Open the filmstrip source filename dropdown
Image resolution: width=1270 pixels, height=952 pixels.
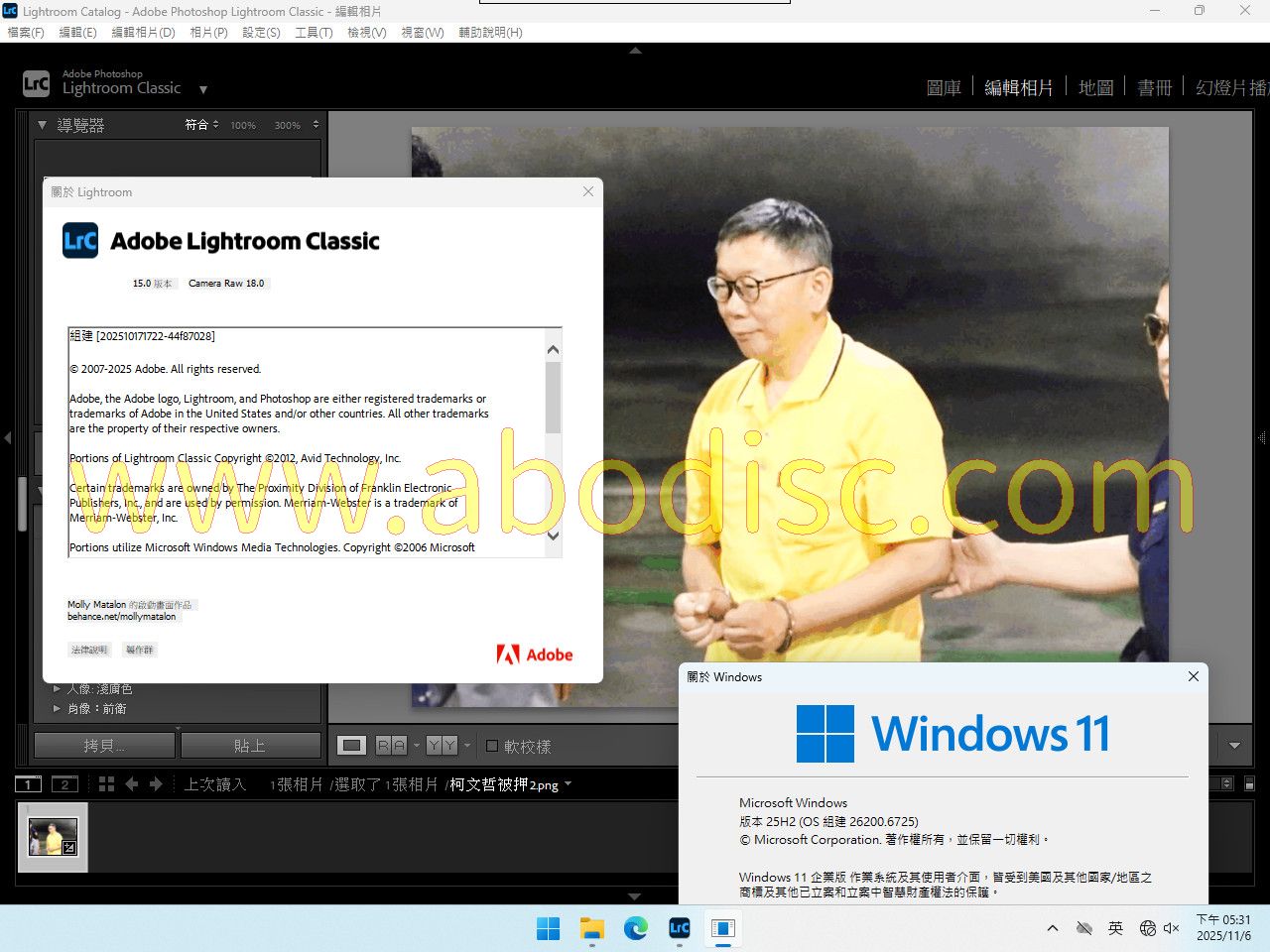pos(568,784)
